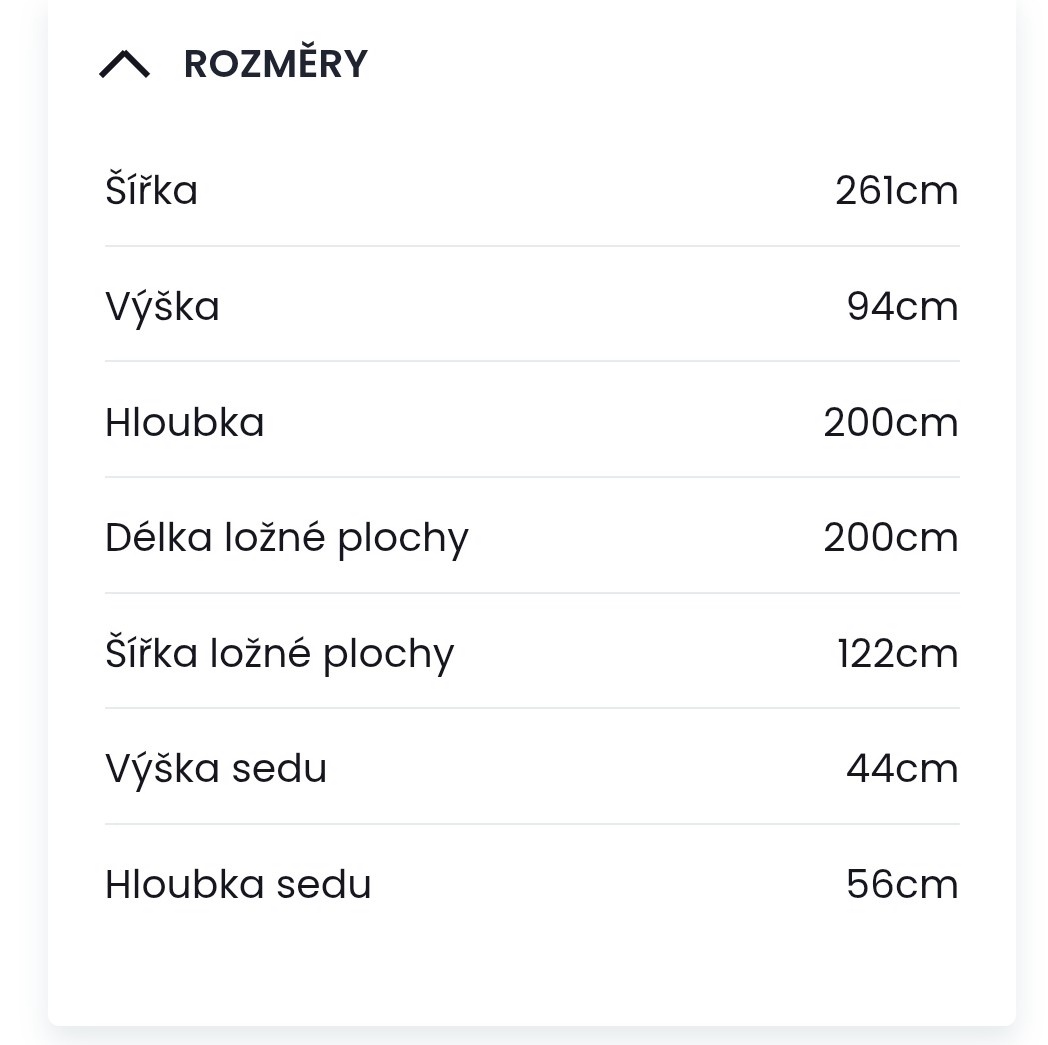Click the Výška sedu table row
The height and width of the screenshot is (1045, 1048).
tap(532, 768)
